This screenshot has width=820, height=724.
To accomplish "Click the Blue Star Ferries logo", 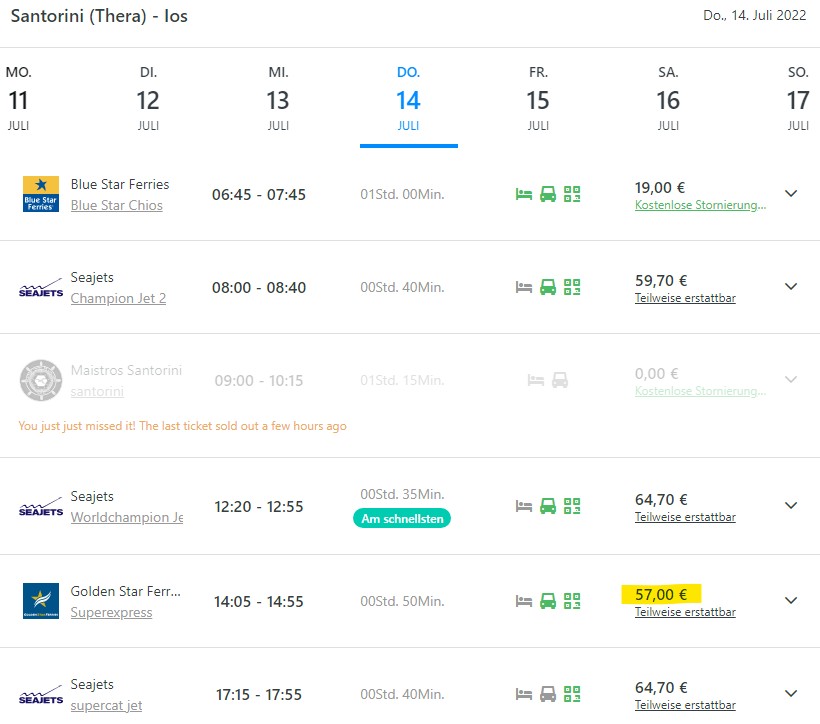I will tap(41, 194).
